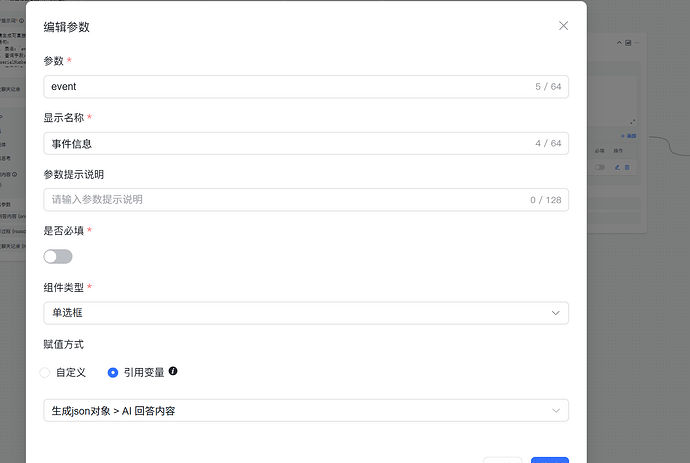Open the 生成json对象 > AI 回答内容 variable dropdown

[x=306, y=410]
